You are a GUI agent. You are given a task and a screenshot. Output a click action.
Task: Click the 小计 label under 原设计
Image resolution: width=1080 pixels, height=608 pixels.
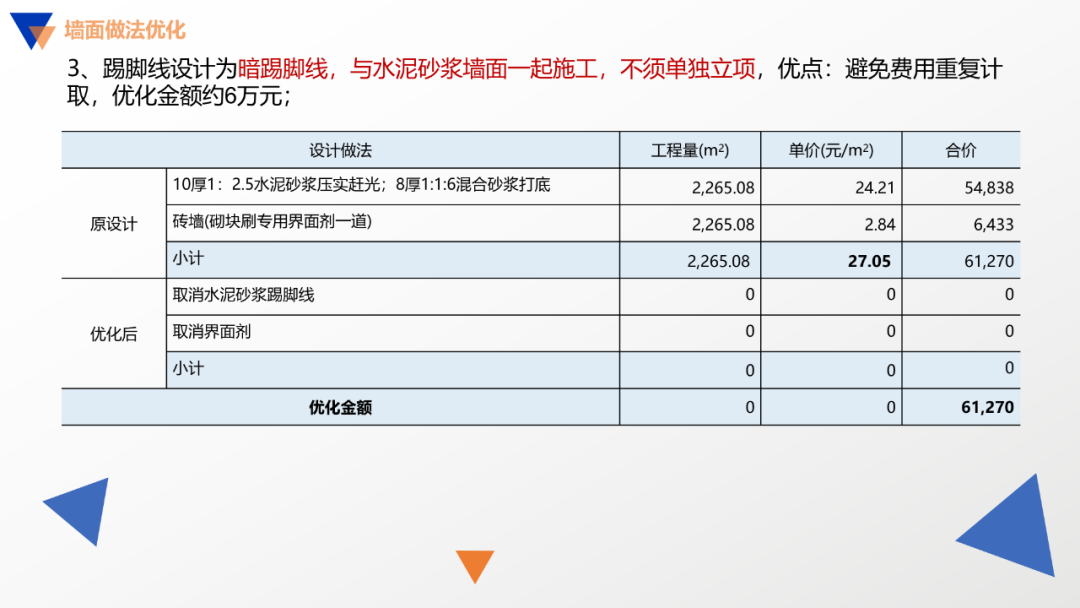point(188,258)
